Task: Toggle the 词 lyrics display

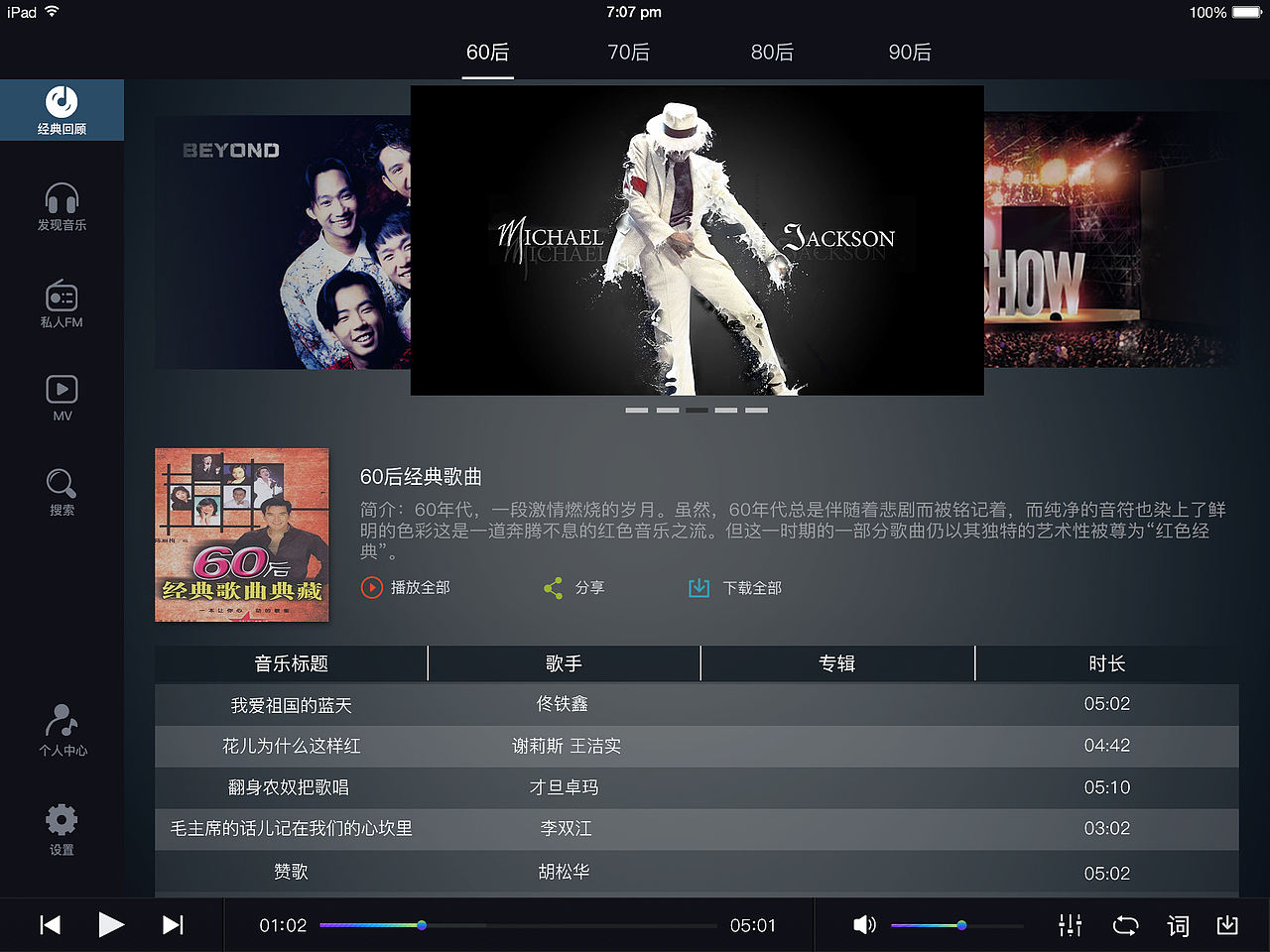Action: [x=1177, y=924]
